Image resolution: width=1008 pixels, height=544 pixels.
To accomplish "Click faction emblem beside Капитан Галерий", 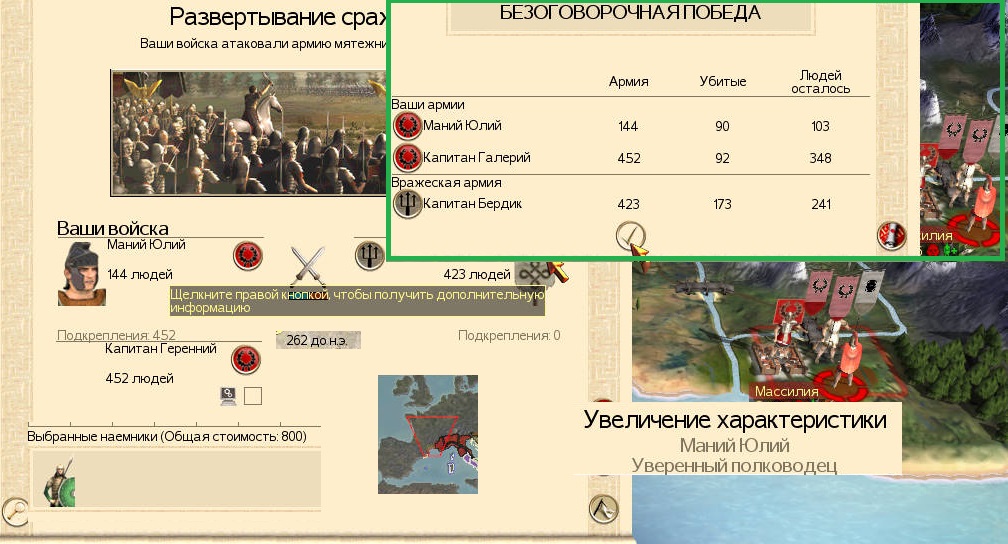I will [407, 158].
